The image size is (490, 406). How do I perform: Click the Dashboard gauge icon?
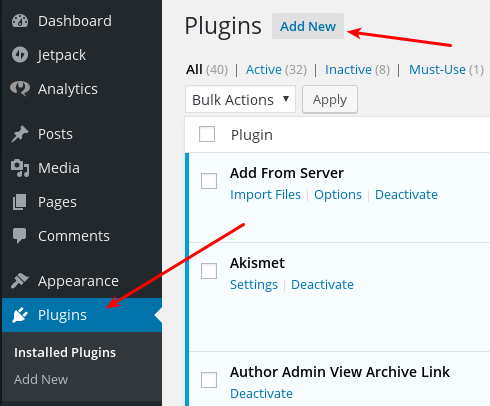click(x=20, y=21)
